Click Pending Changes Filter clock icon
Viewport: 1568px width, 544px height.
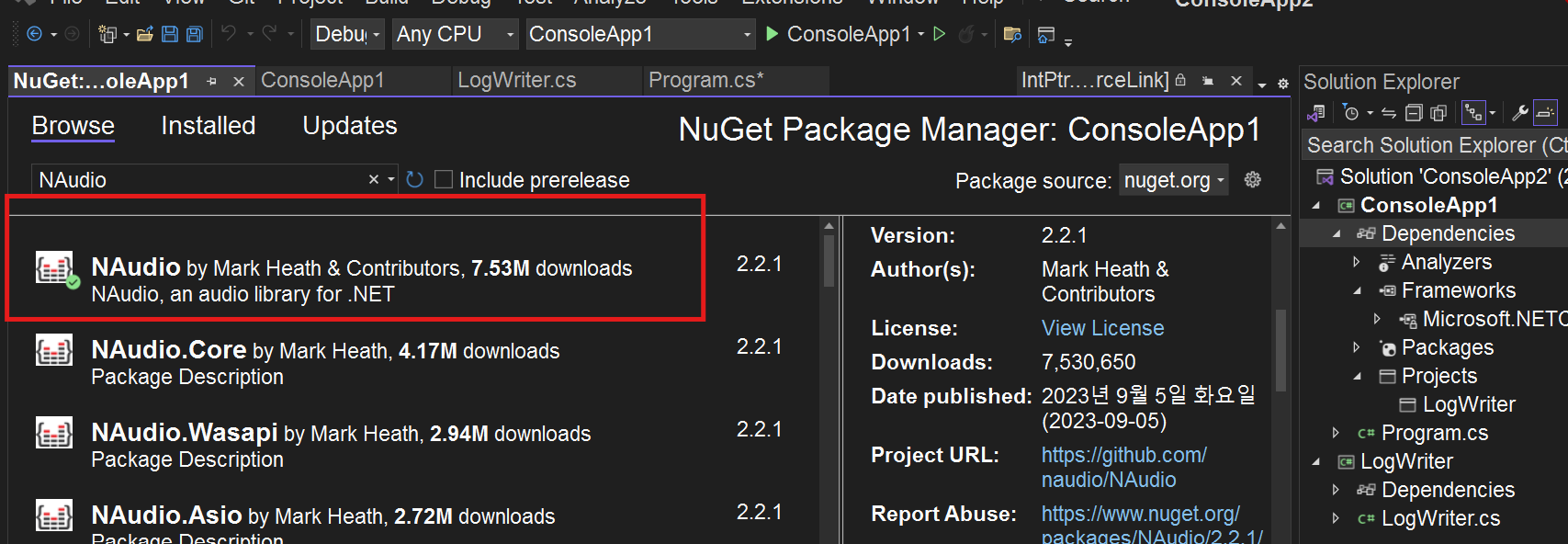pyautogui.click(x=1350, y=112)
